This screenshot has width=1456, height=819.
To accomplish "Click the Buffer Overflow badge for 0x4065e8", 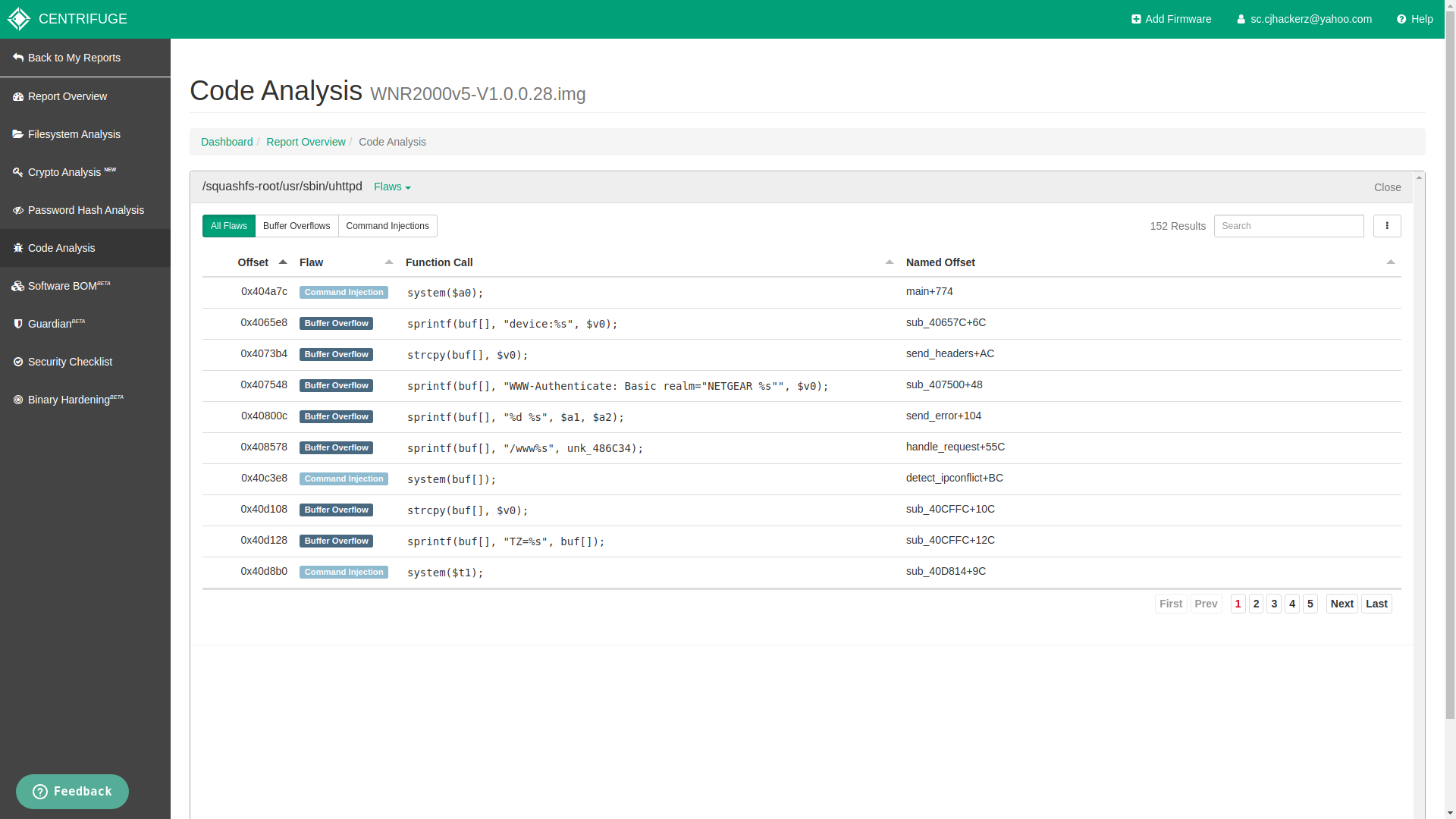I will pyautogui.click(x=336, y=323).
